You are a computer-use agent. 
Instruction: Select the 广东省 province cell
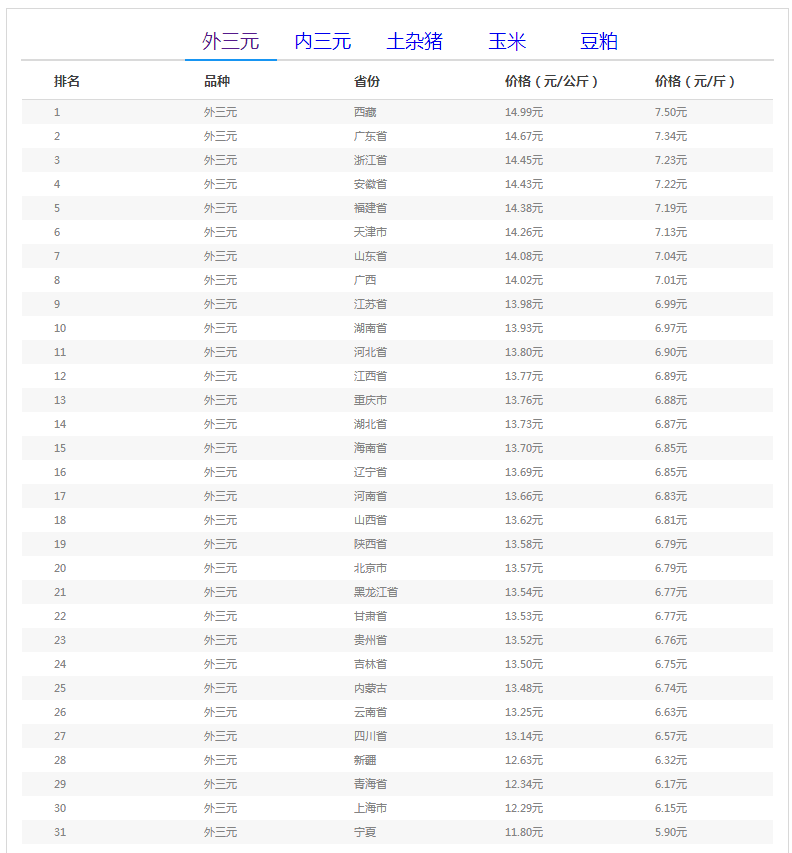coord(370,136)
